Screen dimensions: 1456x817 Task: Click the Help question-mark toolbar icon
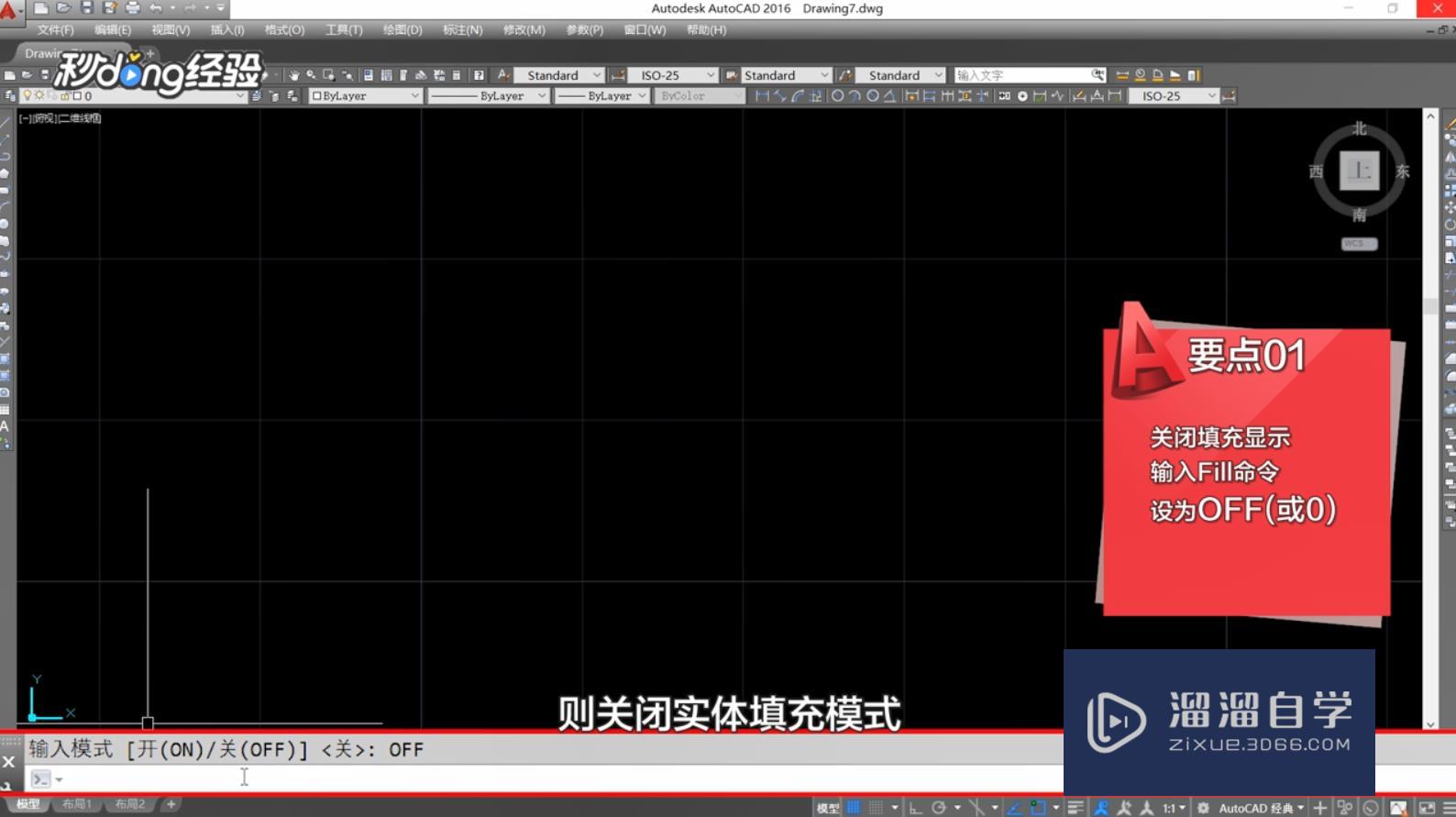[479, 75]
